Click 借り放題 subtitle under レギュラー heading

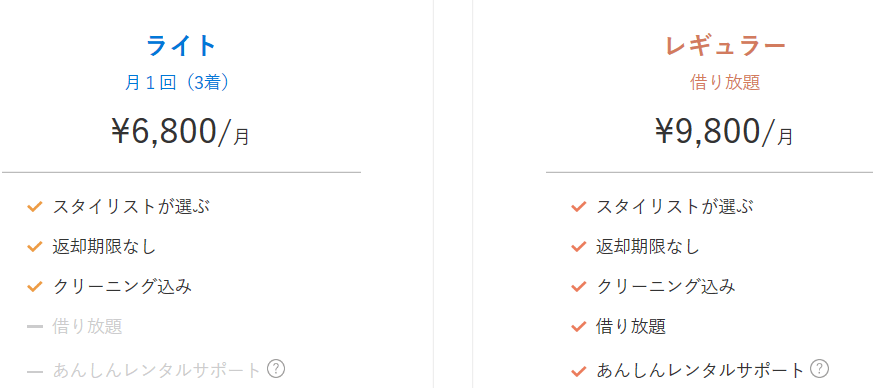[725, 82]
